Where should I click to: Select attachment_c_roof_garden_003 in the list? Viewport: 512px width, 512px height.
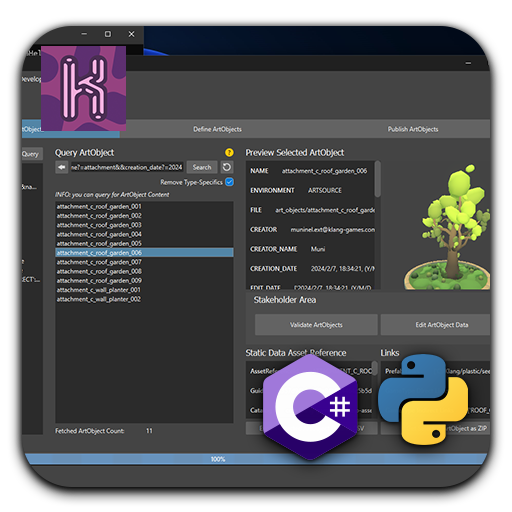[x=144, y=225]
